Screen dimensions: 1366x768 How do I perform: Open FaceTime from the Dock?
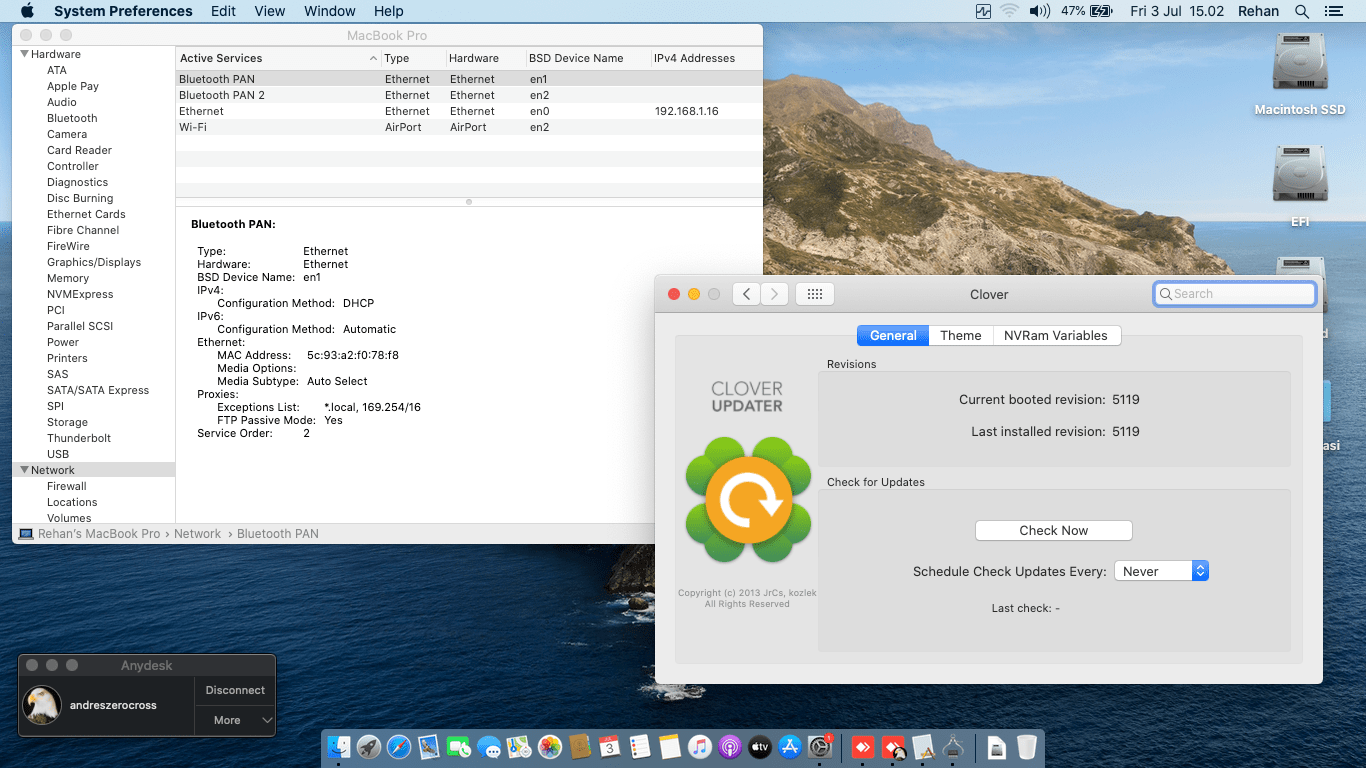459,747
